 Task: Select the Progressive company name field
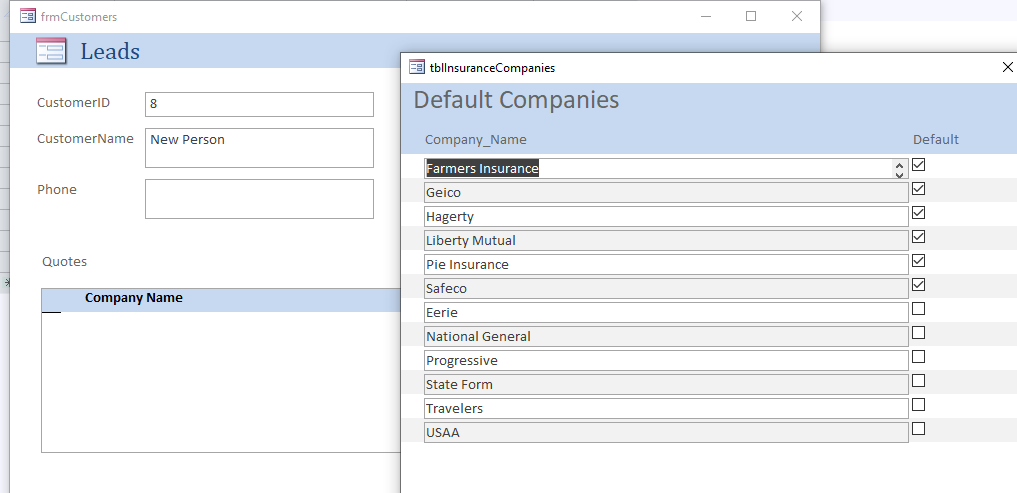[666, 361]
